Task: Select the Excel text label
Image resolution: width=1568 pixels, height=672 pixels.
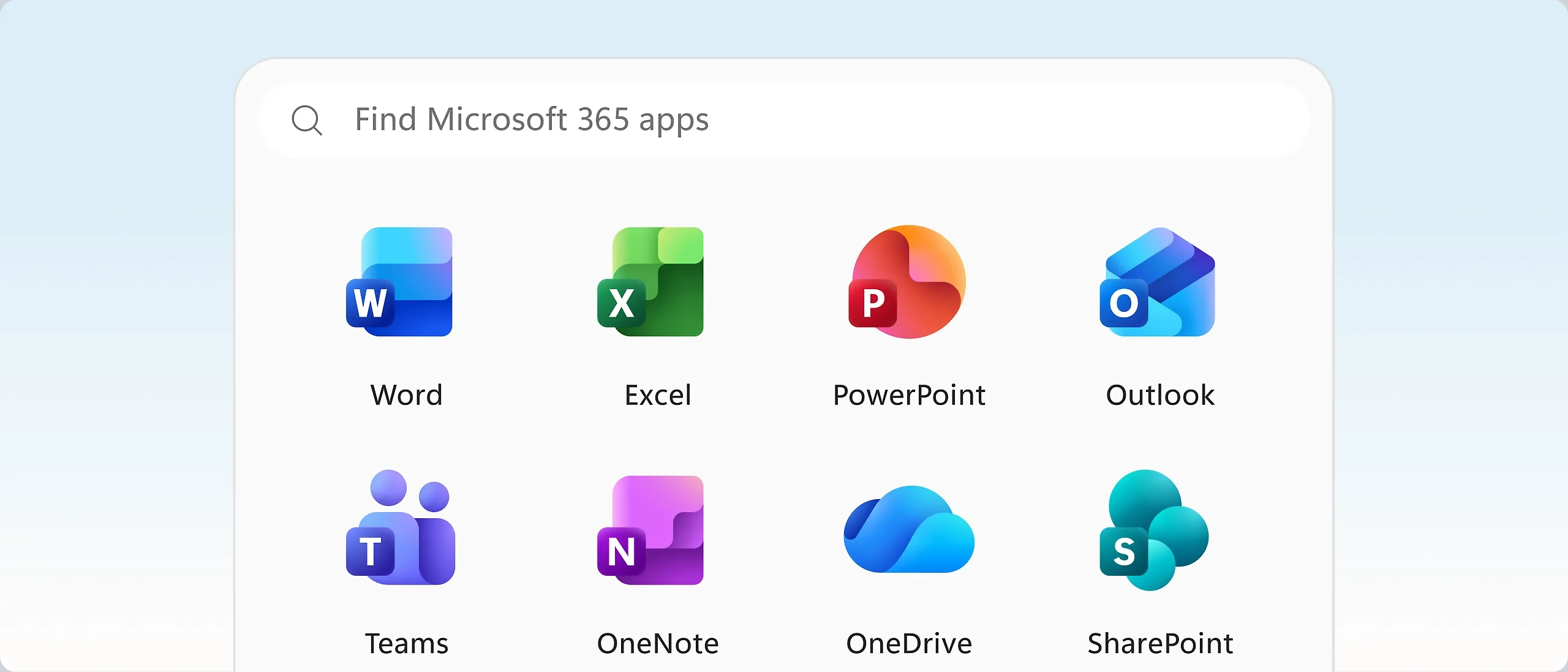Action: pyautogui.click(x=658, y=395)
